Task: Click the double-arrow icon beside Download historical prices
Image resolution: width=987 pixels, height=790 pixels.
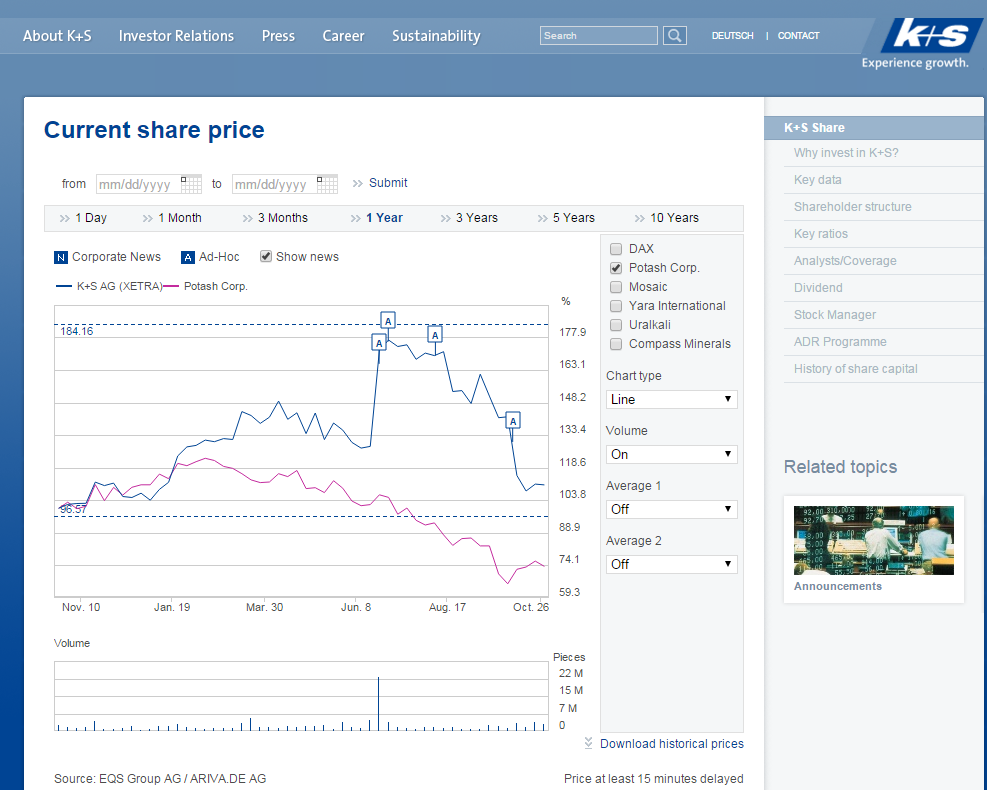Action: coord(589,743)
